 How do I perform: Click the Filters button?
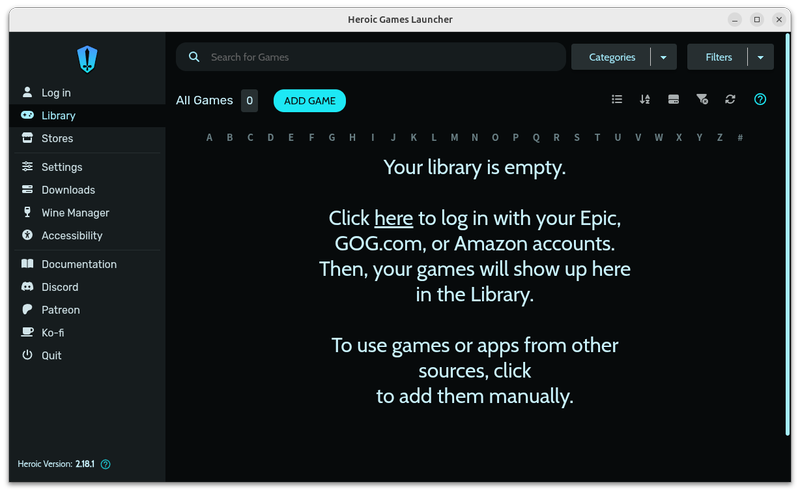pyautogui.click(x=718, y=57)
